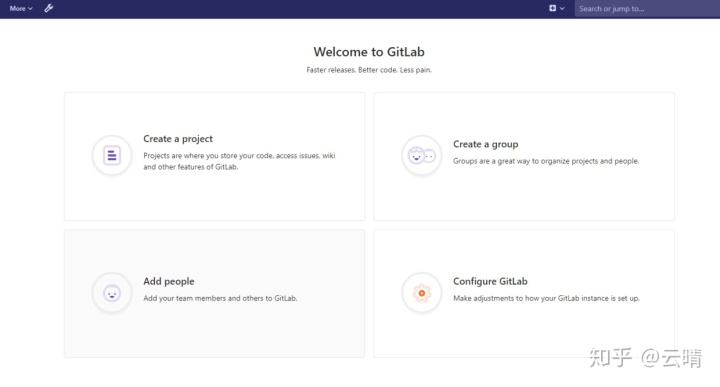Image resolution: width=720 pixels, height=387 pixels.
Task: Click the Create a group faces icon
Action: (422, 155)
